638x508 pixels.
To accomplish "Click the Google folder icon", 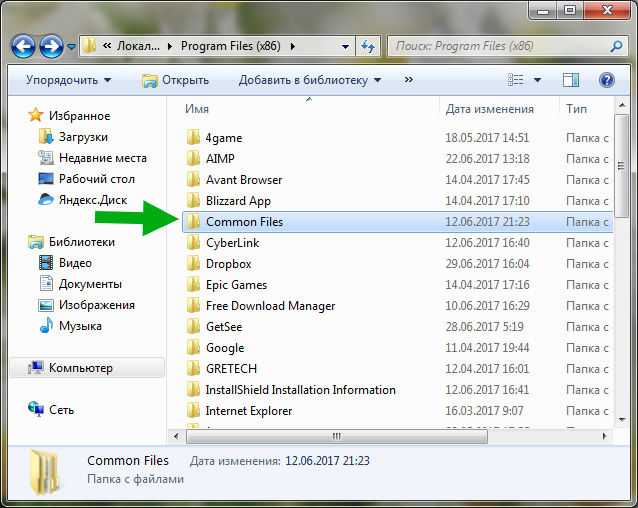I will click(193, 348).
